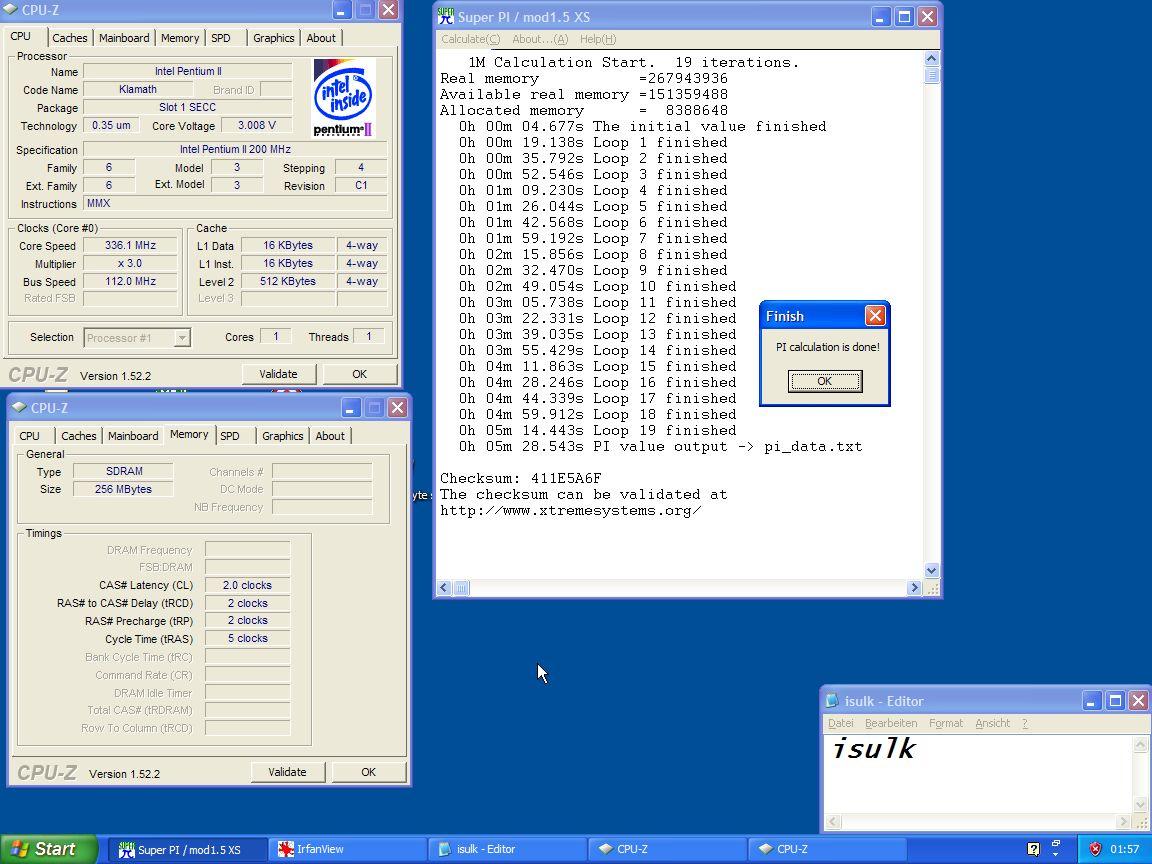Click the lower CPU-Z window title icon
This screenshot has height=864, width=1152.
(x=20, y=408)
